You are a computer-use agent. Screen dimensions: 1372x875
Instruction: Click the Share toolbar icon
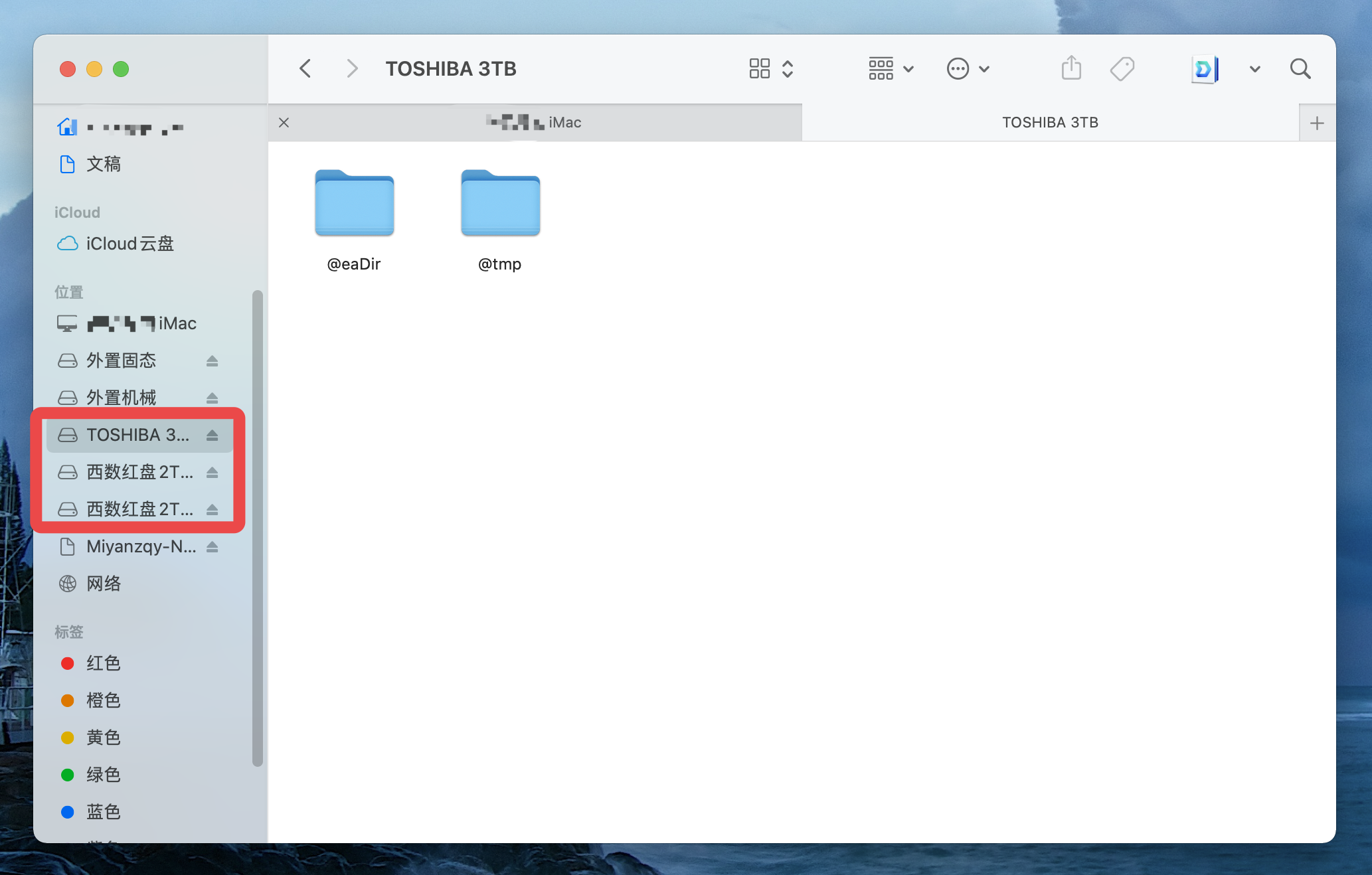pos(1071,68)
